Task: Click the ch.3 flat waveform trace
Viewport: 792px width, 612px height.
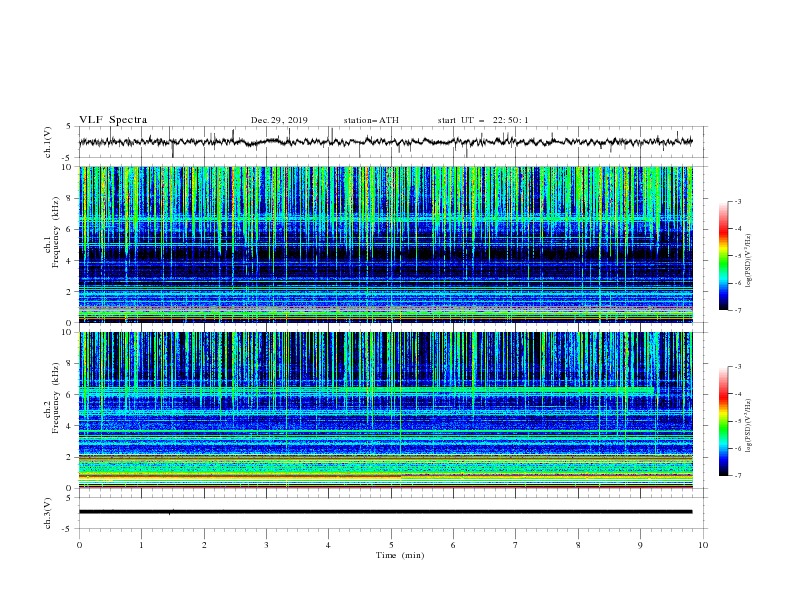Action: click(386, 512)
